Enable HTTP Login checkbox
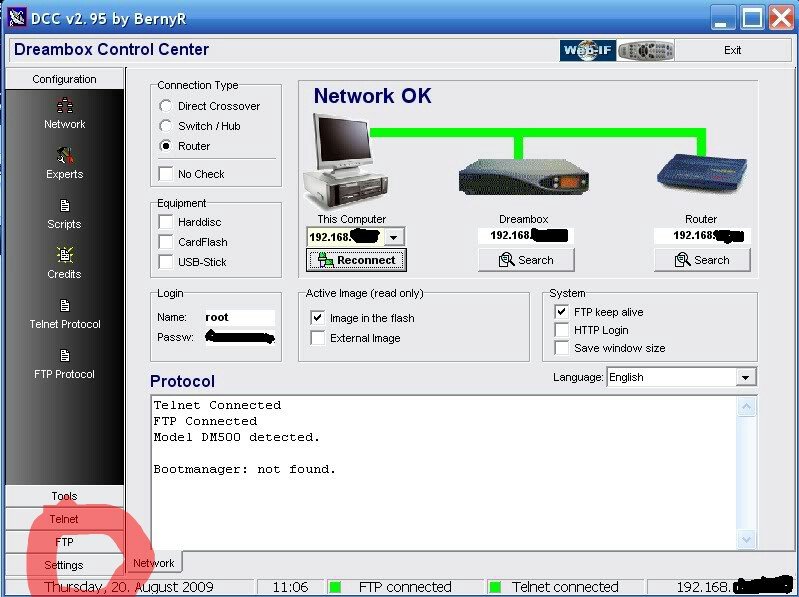 pyautogui.click(x=562, y=330)
